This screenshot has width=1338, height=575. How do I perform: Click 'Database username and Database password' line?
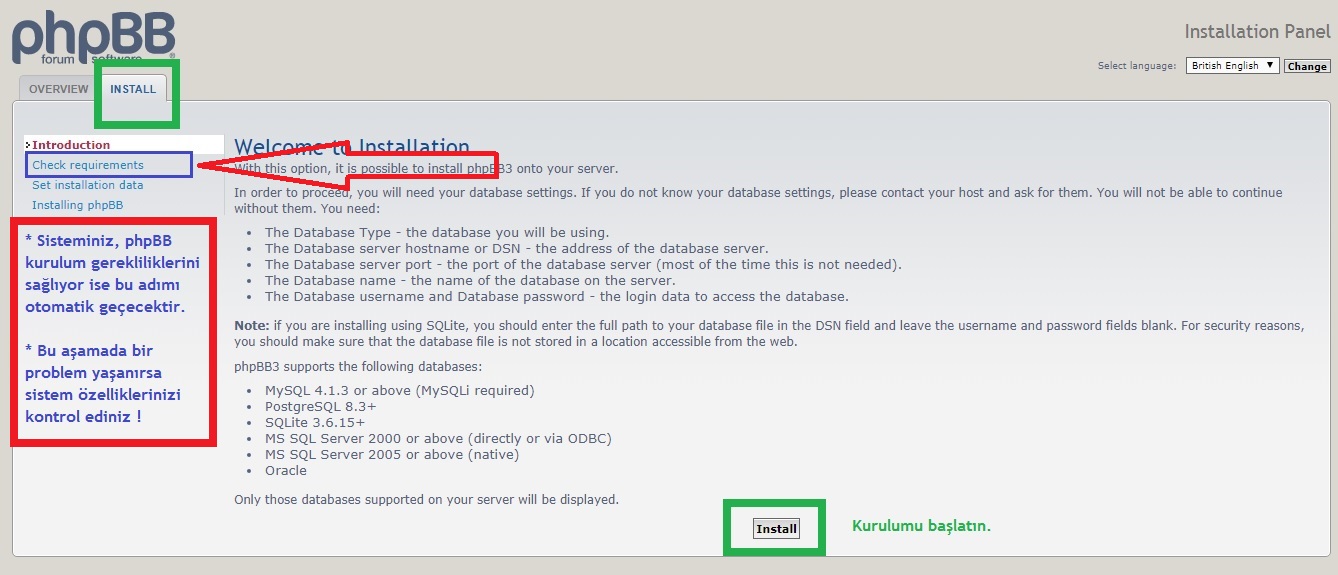[556, 296]
